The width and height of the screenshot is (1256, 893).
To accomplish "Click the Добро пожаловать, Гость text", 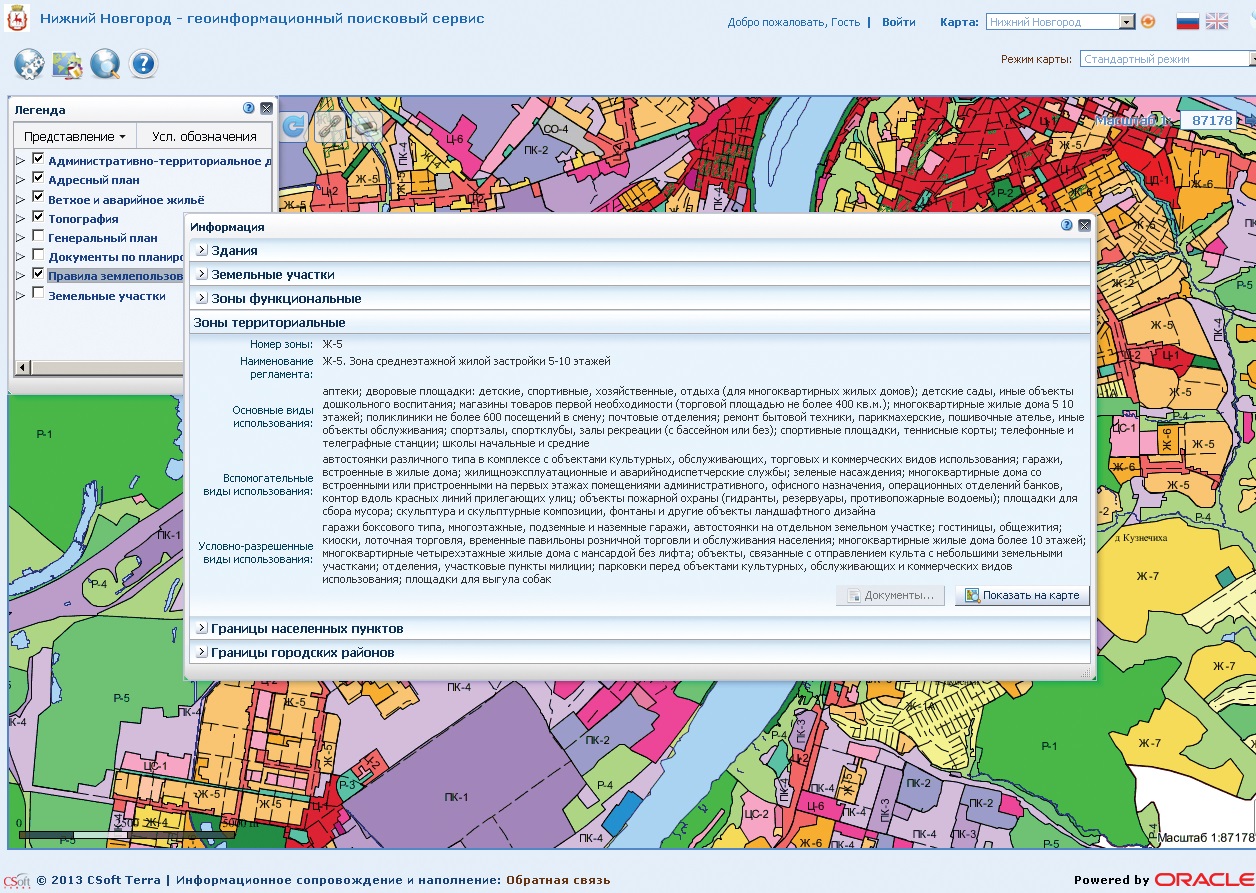I will click(794, 22).
